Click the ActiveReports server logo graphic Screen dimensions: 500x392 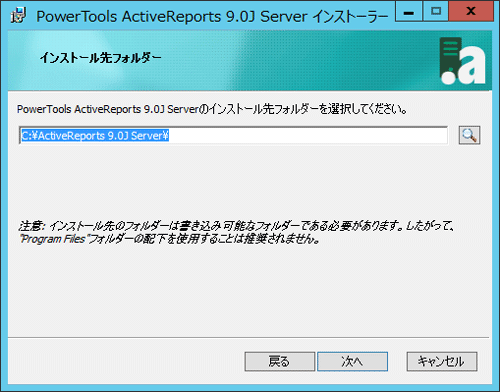pos(462,61)
